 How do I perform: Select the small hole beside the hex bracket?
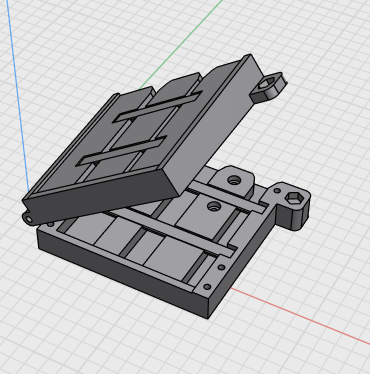coord(277,191)
